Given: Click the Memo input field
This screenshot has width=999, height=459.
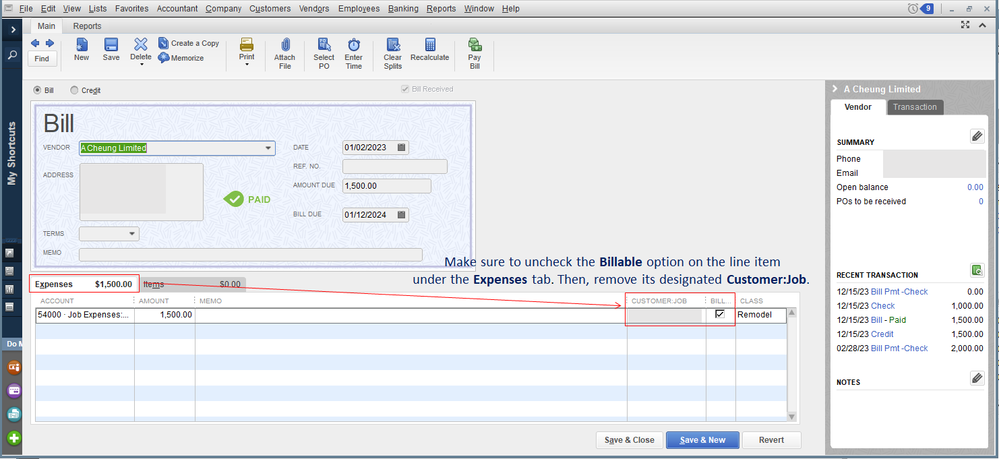Looking at the screenshot, I should tap(250, 255).
